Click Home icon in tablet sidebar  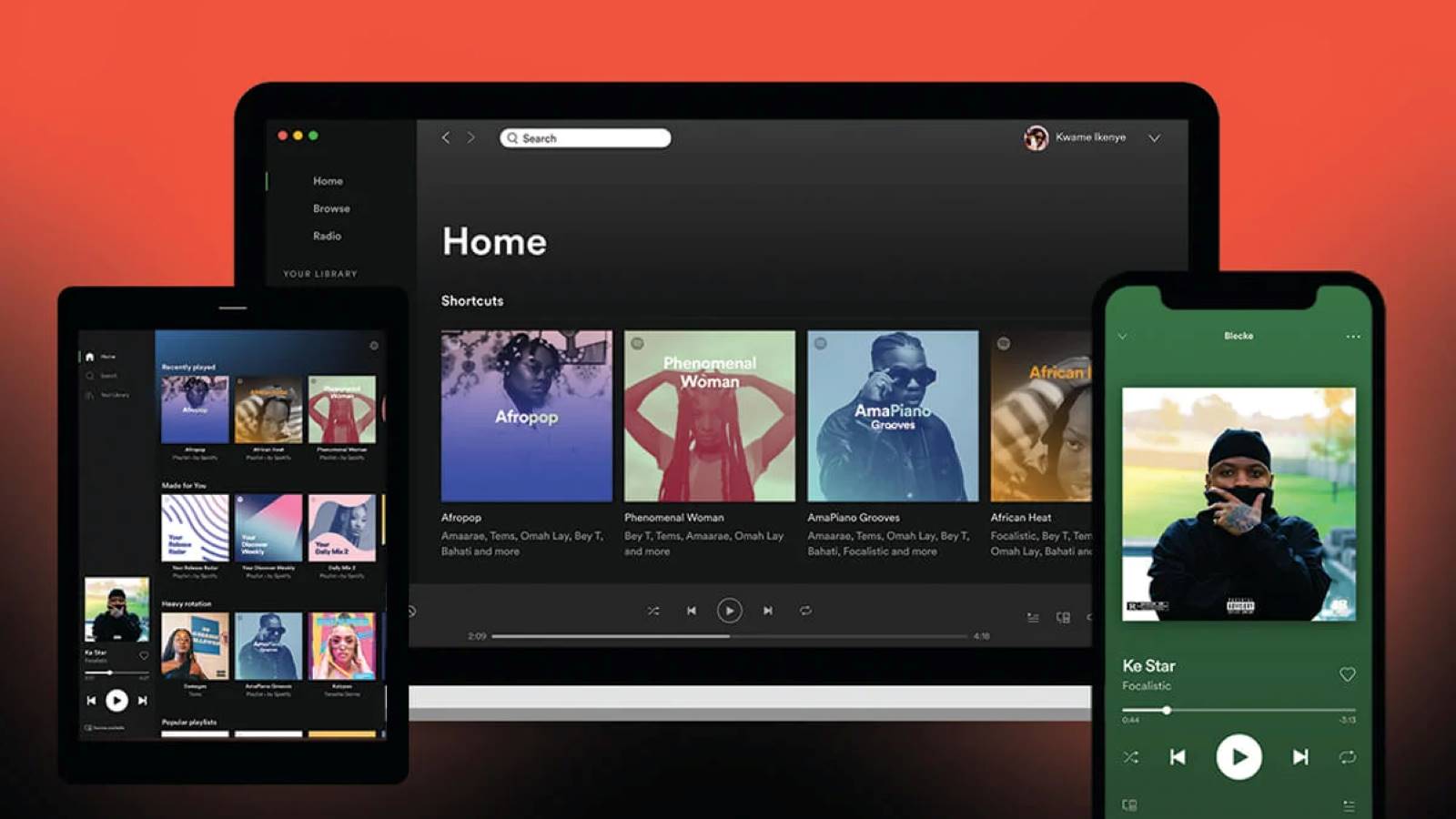89,357
